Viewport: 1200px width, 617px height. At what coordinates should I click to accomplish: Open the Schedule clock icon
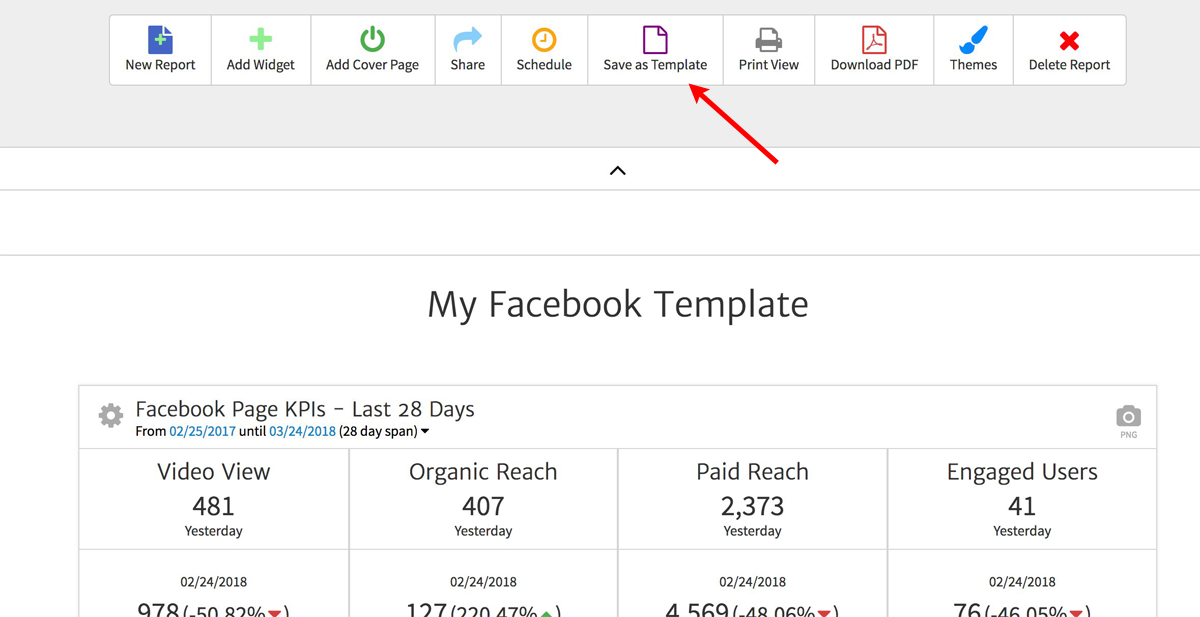tap(544, 41)
